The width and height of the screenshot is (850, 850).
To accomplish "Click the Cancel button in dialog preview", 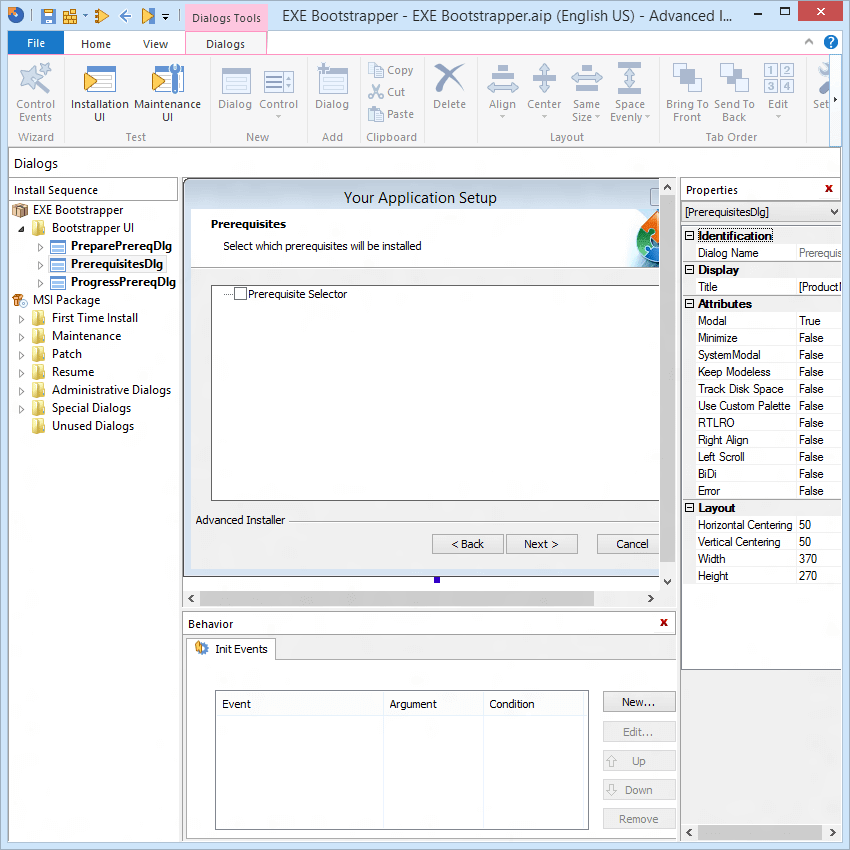I will click(x=629, y=544).
